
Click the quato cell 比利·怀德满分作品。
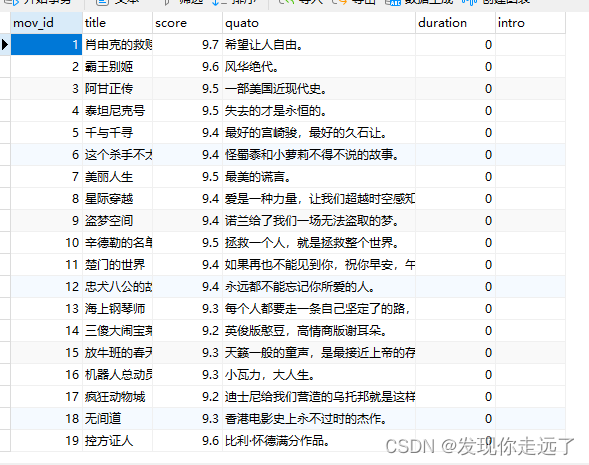[319, 441]
